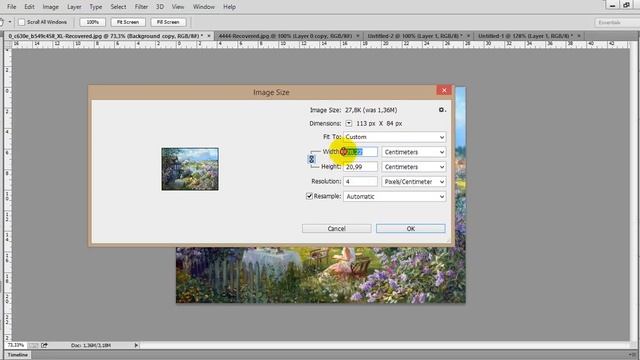Open the View menu
This screenshot has width=640, height=360.
pos(178,7)
